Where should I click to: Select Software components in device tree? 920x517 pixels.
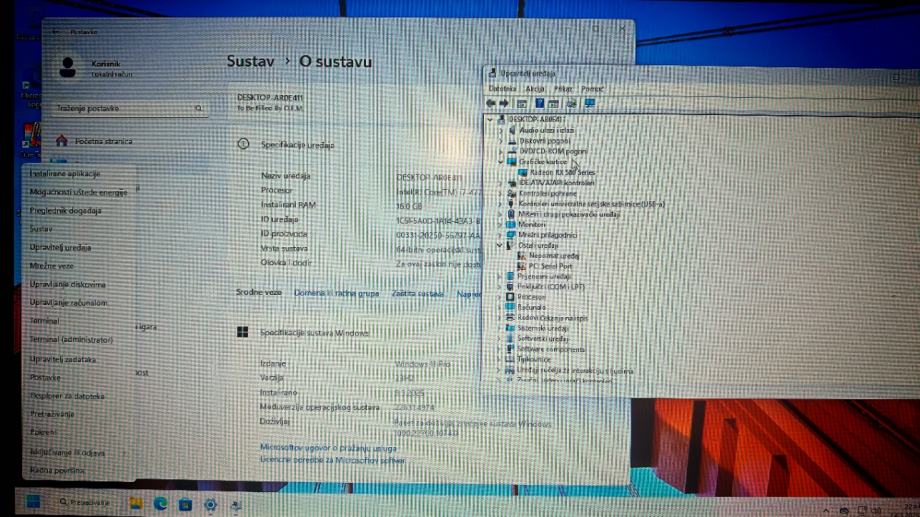point(551,349)
